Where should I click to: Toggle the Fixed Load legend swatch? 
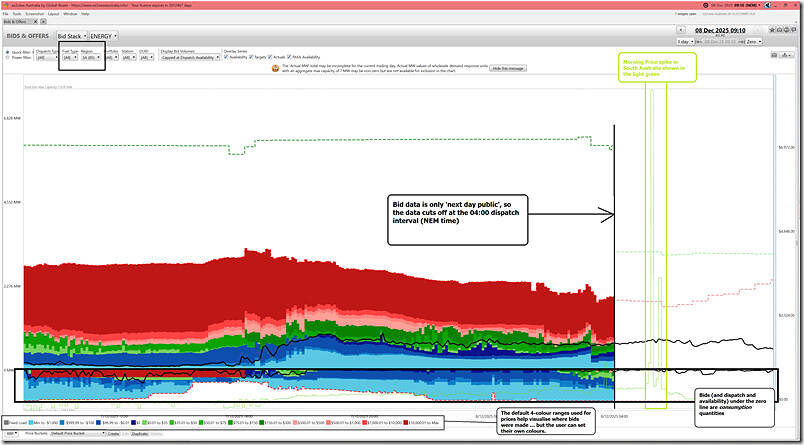pos(6,422)
